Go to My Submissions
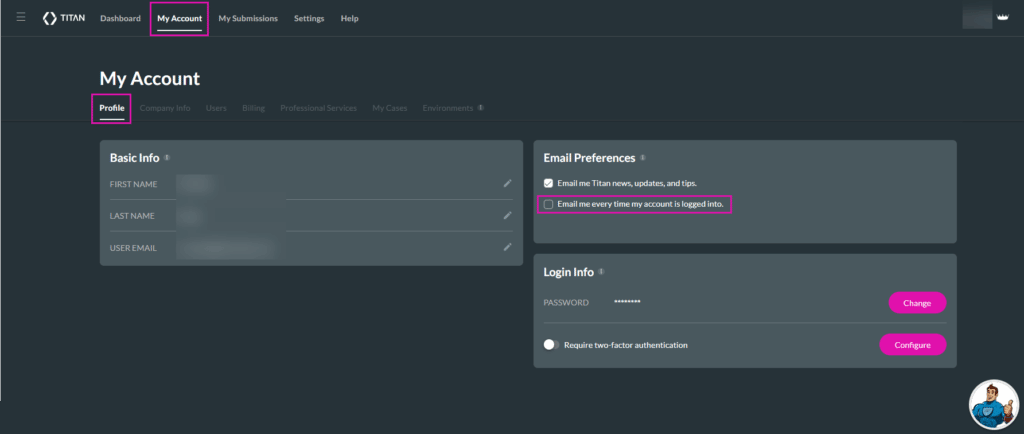 tap(248, 19)
